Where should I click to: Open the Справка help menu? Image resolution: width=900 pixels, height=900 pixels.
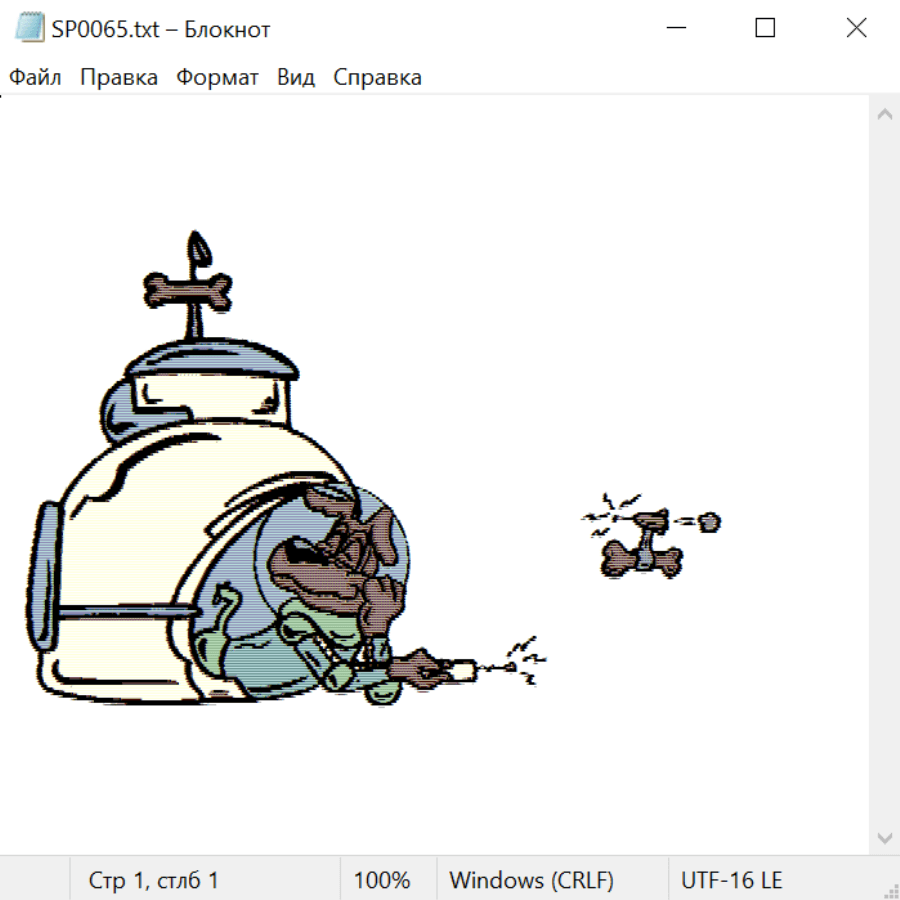(x=377, y=78)
